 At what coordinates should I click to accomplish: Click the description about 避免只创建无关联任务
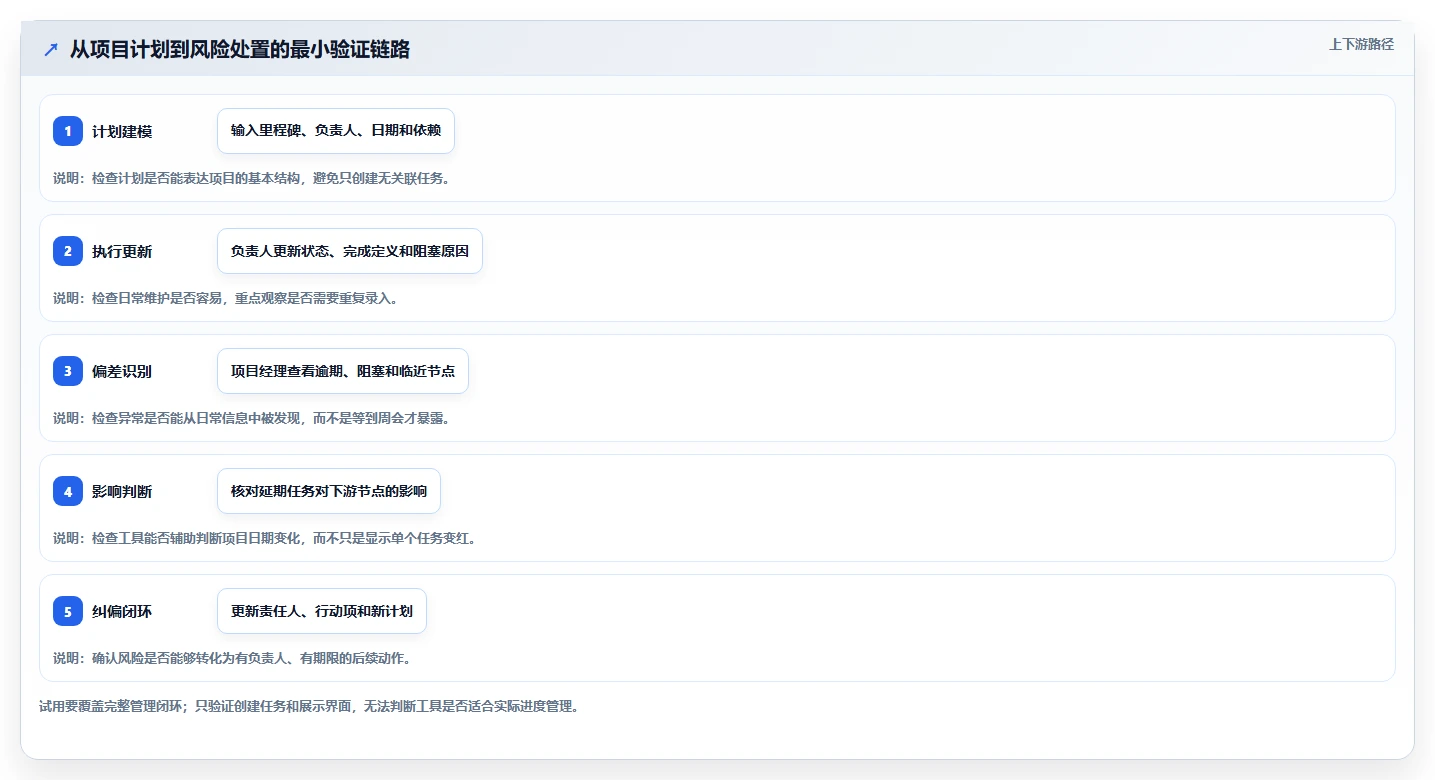coord(251,178)
